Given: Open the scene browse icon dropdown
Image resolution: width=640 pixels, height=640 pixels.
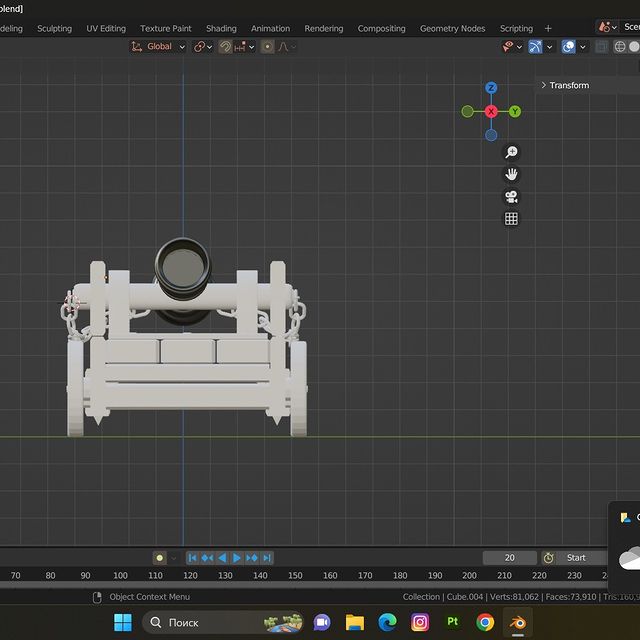Looking at the screenshot, I should (x=607, y=27).
